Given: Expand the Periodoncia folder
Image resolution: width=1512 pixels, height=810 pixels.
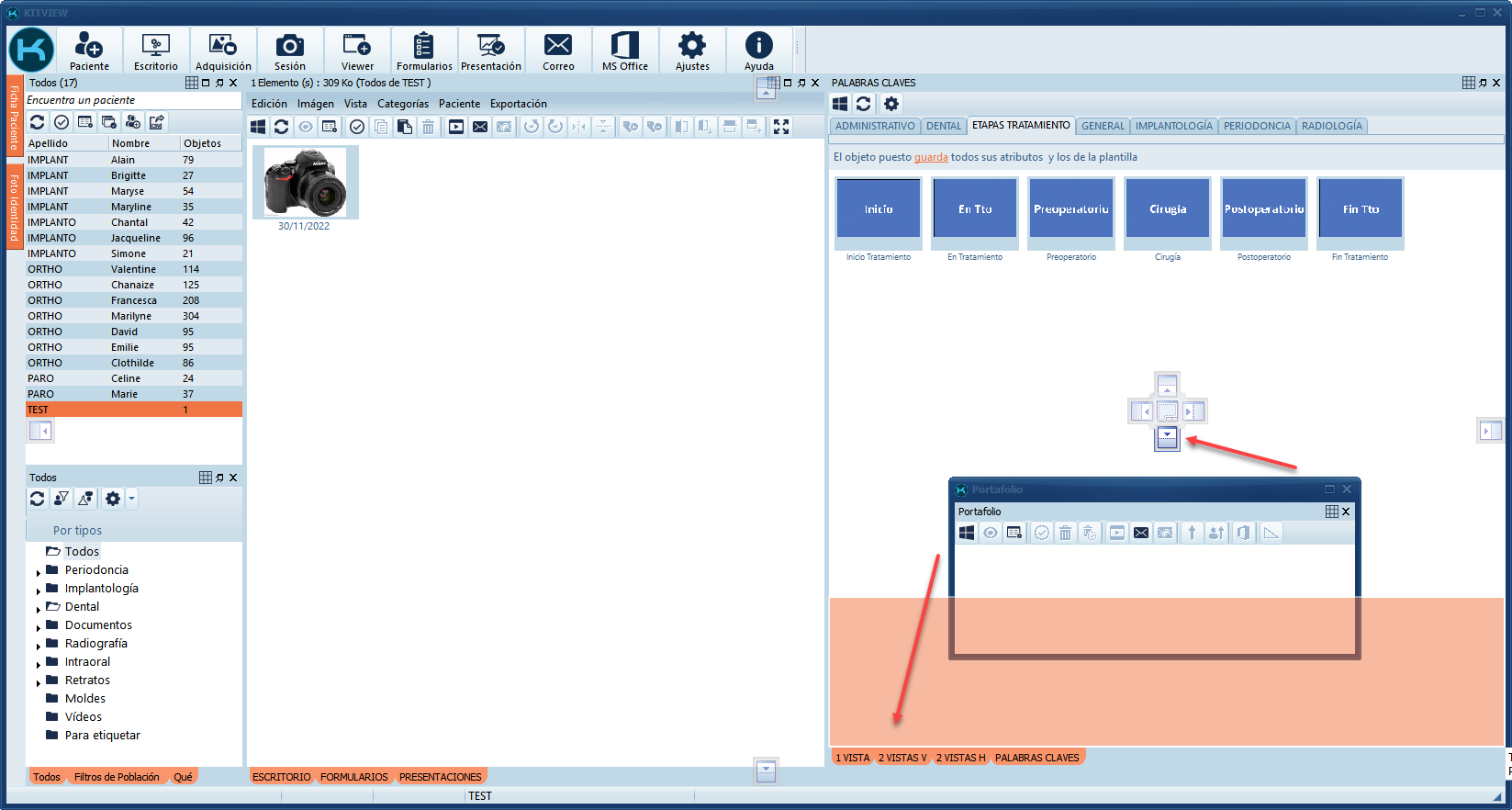Looking at the screenshot, I should pos(39,573).
